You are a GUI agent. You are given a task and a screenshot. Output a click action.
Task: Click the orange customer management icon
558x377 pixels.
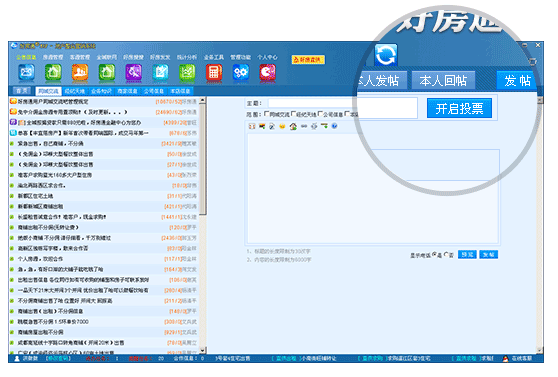(x=80, y=72)
